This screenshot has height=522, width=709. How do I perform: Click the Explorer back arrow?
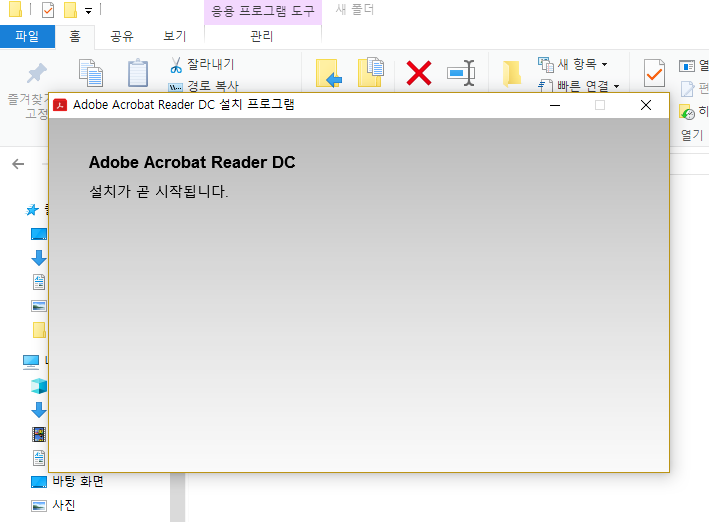(x=18, y=164)
